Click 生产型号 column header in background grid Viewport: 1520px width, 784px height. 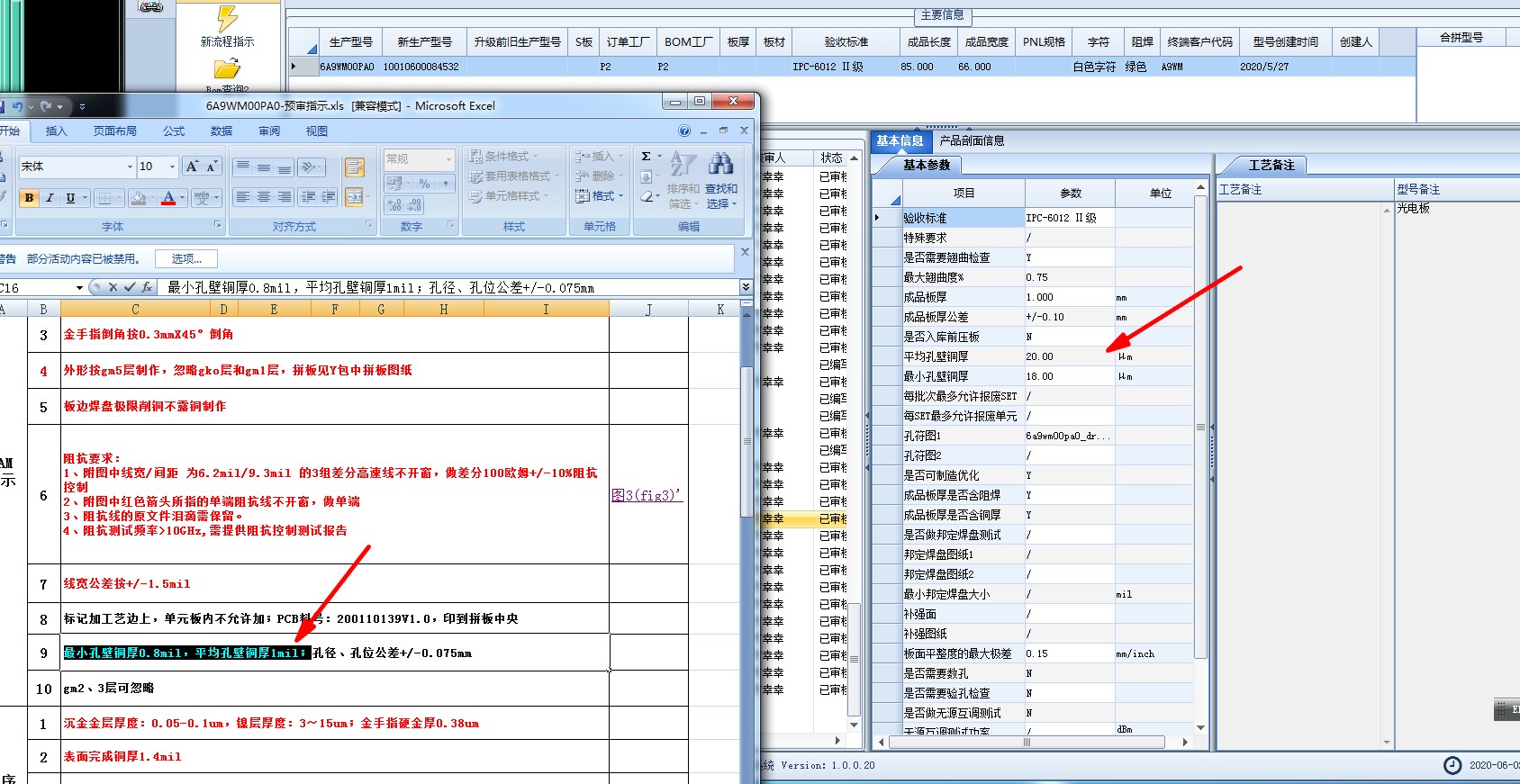pyautogui.click(x=350, y=41)
